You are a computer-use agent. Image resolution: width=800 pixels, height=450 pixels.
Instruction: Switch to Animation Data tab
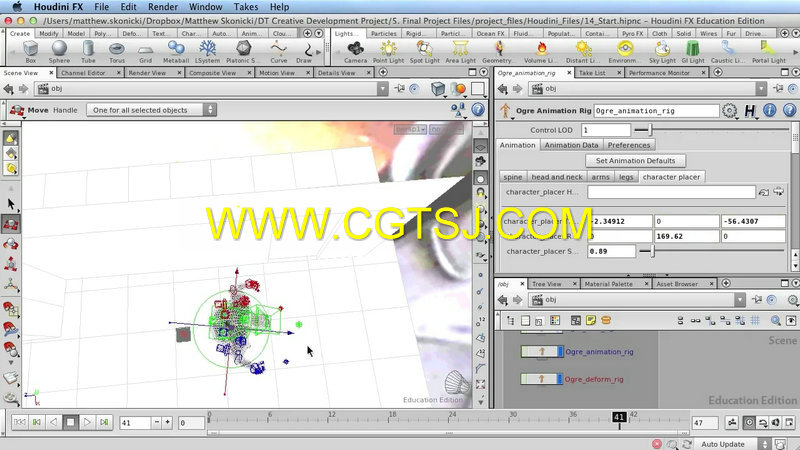(571, 145)
